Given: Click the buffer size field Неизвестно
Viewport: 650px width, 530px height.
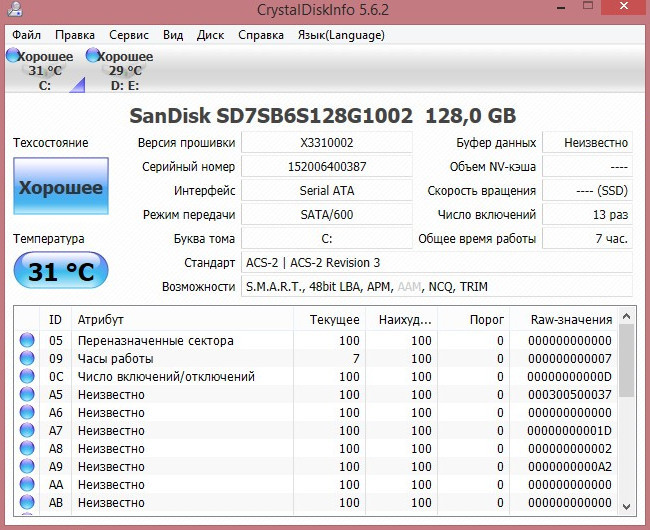Looking at the screenshot, I should coord(587,143).
